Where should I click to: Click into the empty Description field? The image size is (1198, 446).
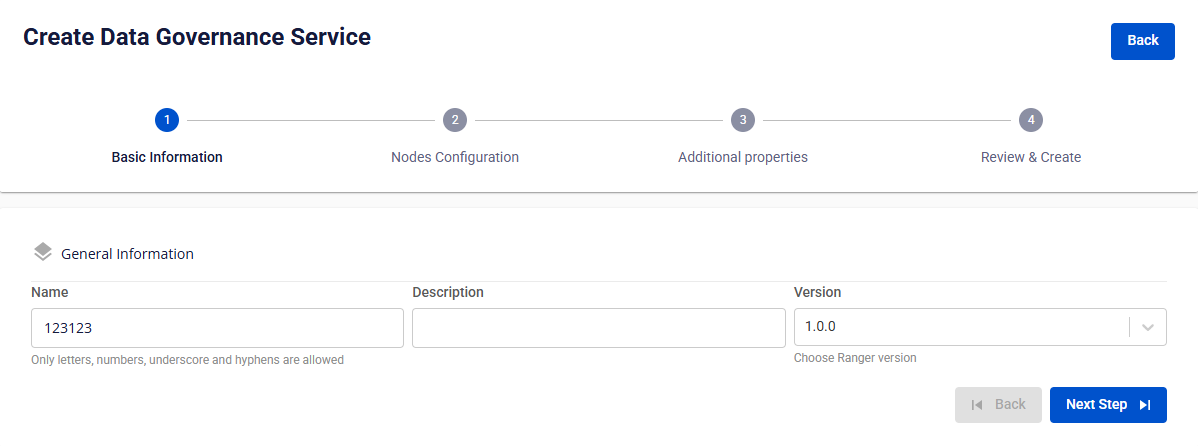[x=598, y=328]
